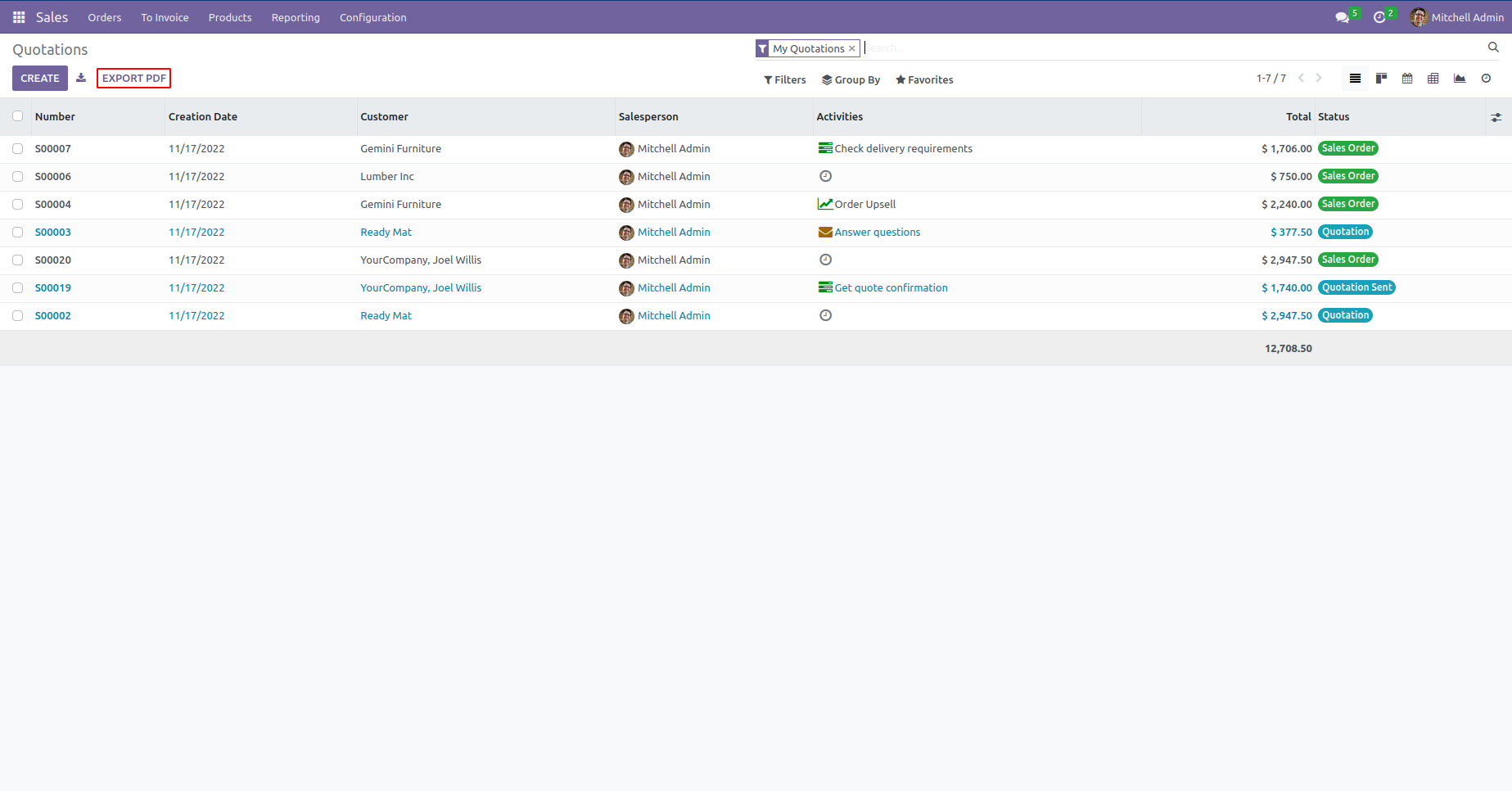1512x791 pixels.
Task: Switch to Pivot table view
Action: coord(1433,79)
